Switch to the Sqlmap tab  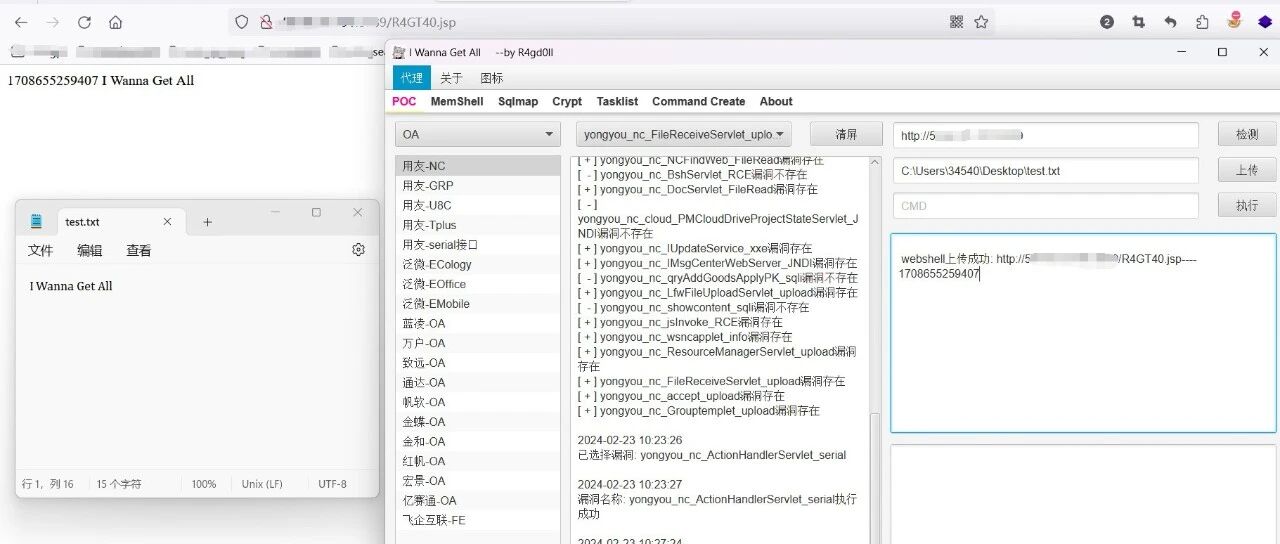[518, 101]
